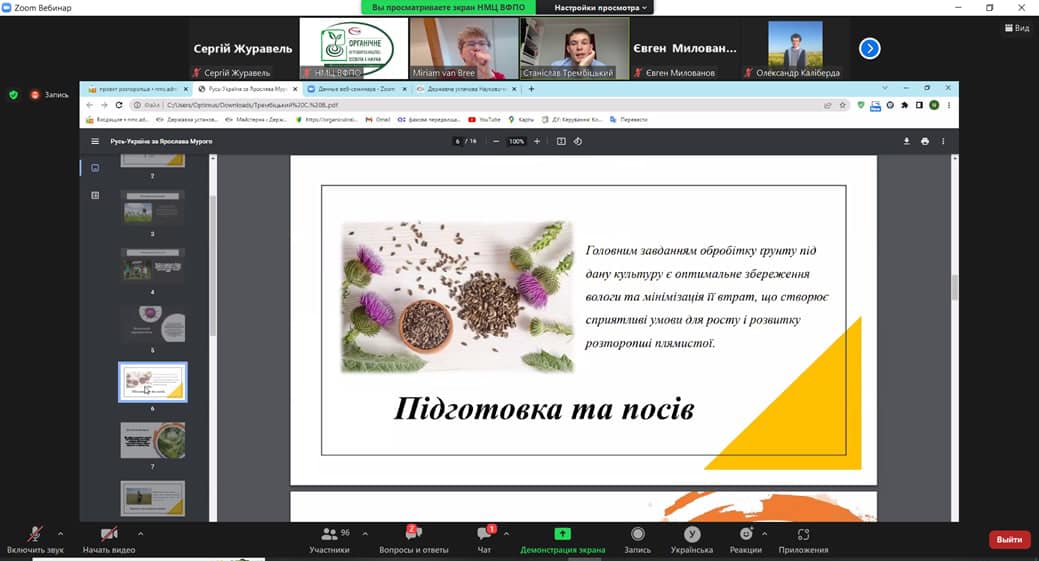Open Реакции reactions menu
This screenshot has height=561, width=1039.
click(x=745, y=540)
